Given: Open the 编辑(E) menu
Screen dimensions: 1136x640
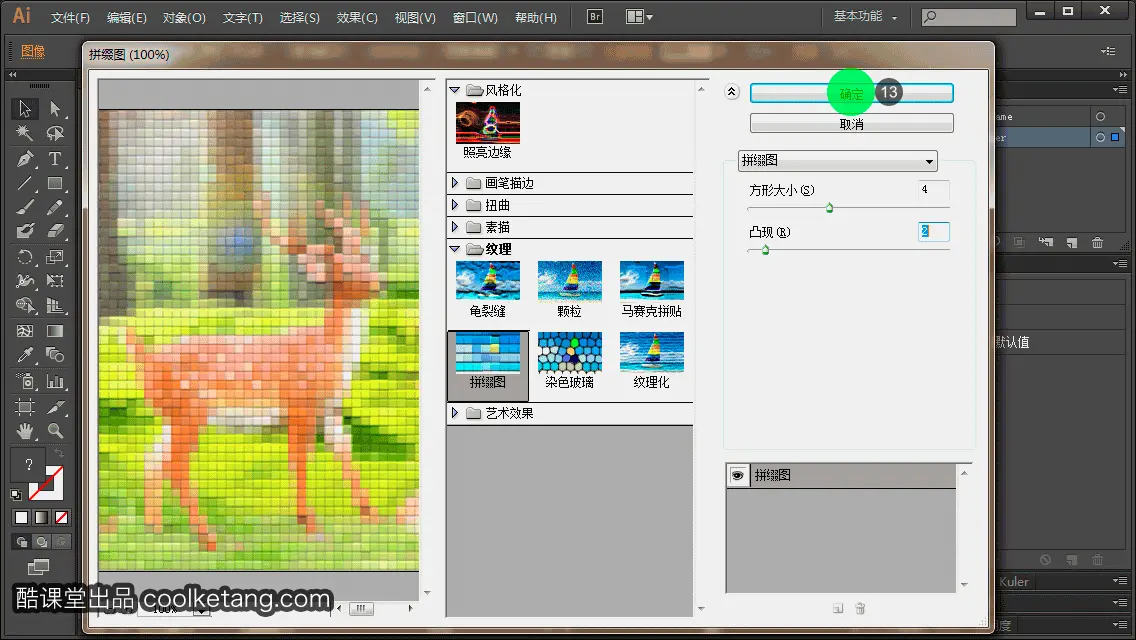Looking at the screenshot, I should [x=127, y=17].
